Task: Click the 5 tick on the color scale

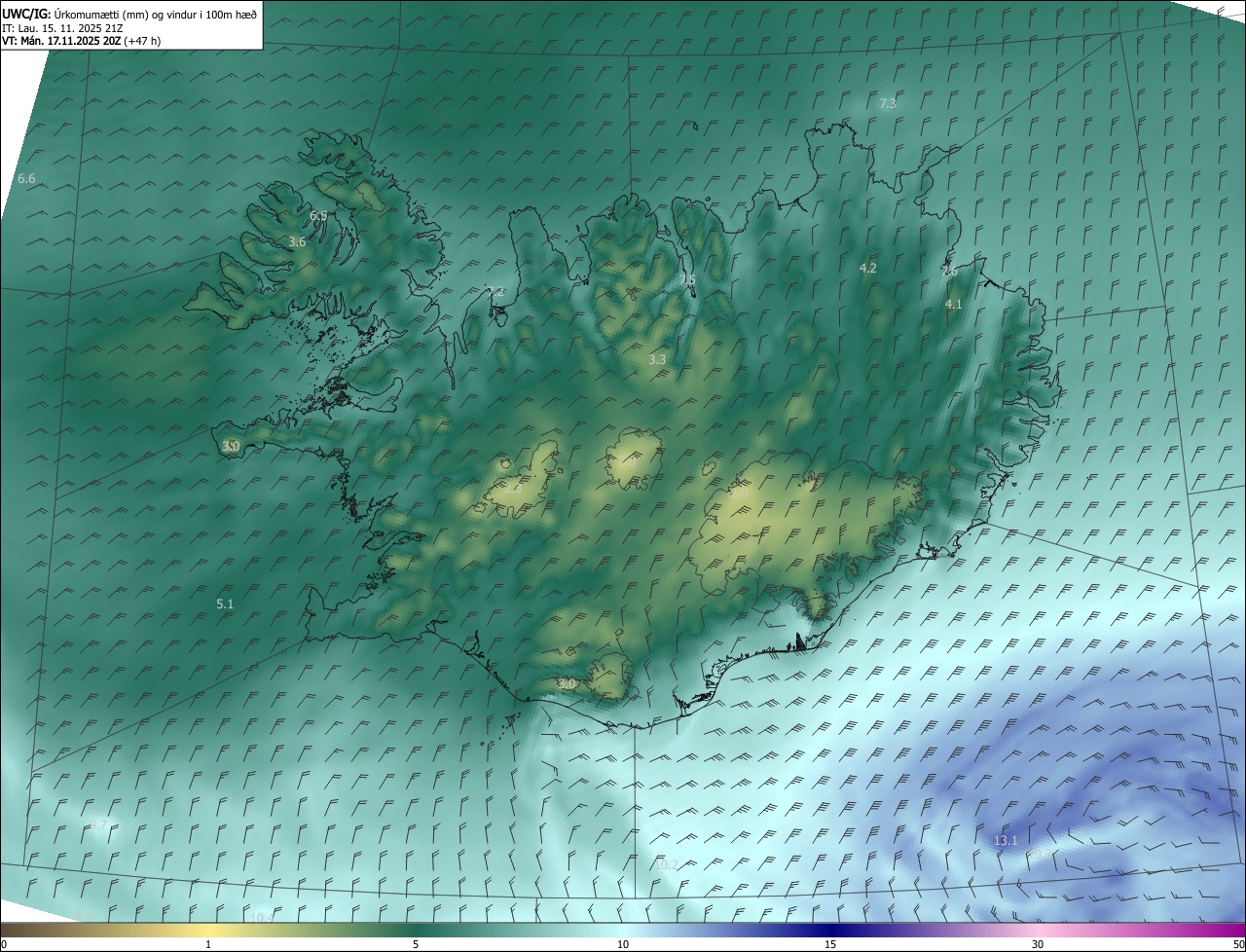Action: [416, 944]
